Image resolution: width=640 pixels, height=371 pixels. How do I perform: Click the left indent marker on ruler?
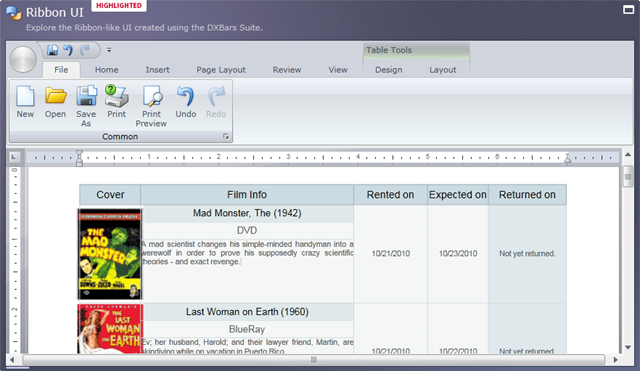coord(79,158)
